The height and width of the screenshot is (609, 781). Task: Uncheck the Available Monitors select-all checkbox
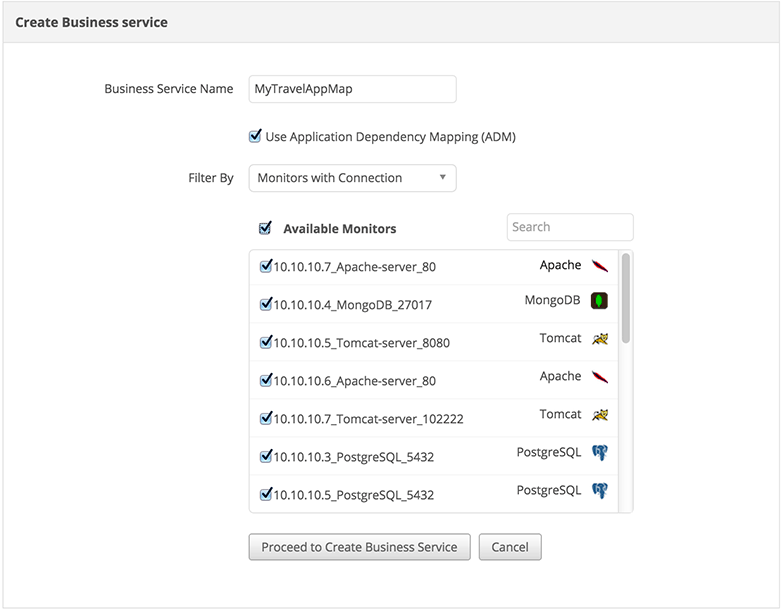click(265, 228)
